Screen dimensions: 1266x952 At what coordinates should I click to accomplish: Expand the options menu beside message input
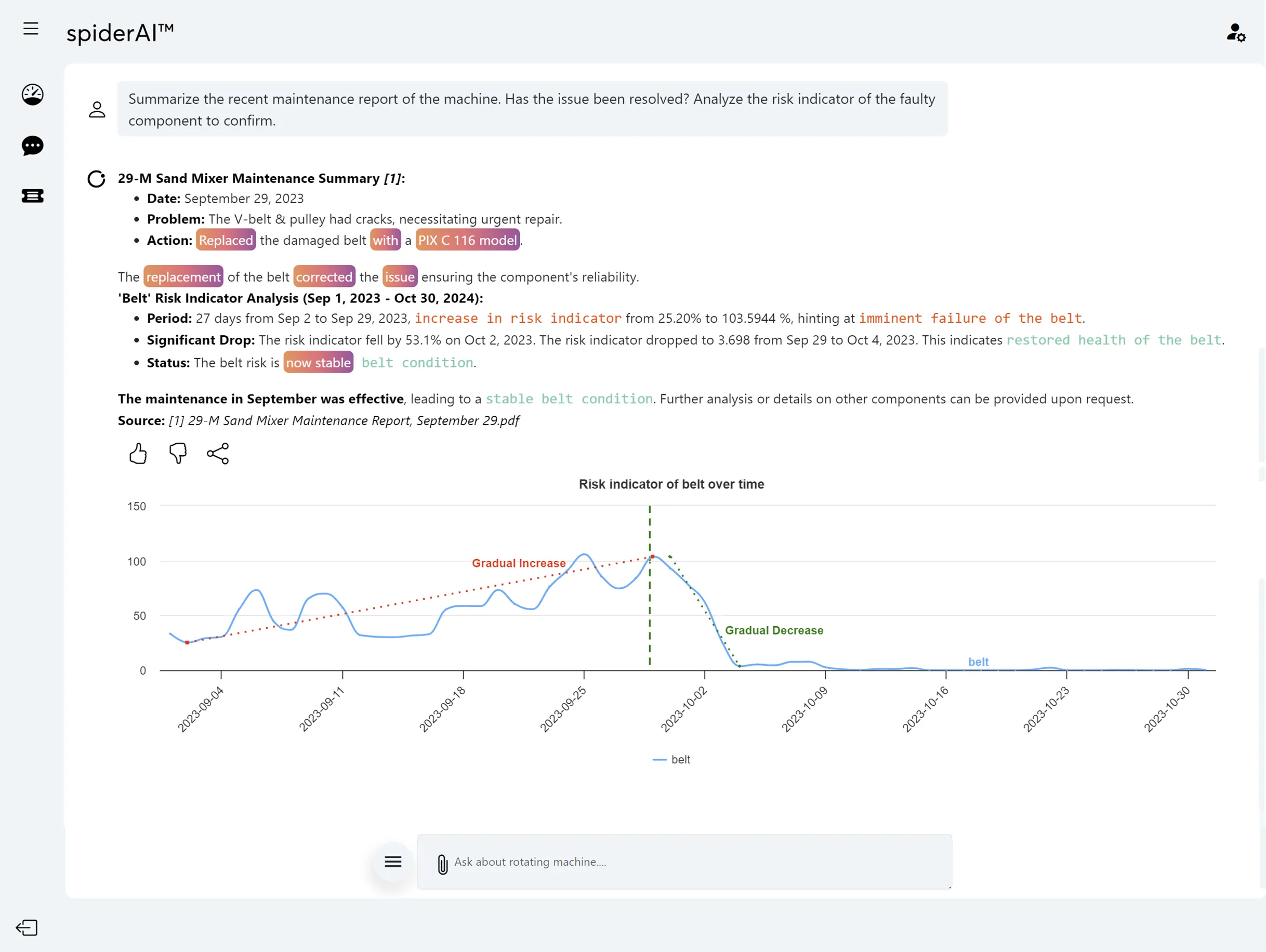pos(392,862)
